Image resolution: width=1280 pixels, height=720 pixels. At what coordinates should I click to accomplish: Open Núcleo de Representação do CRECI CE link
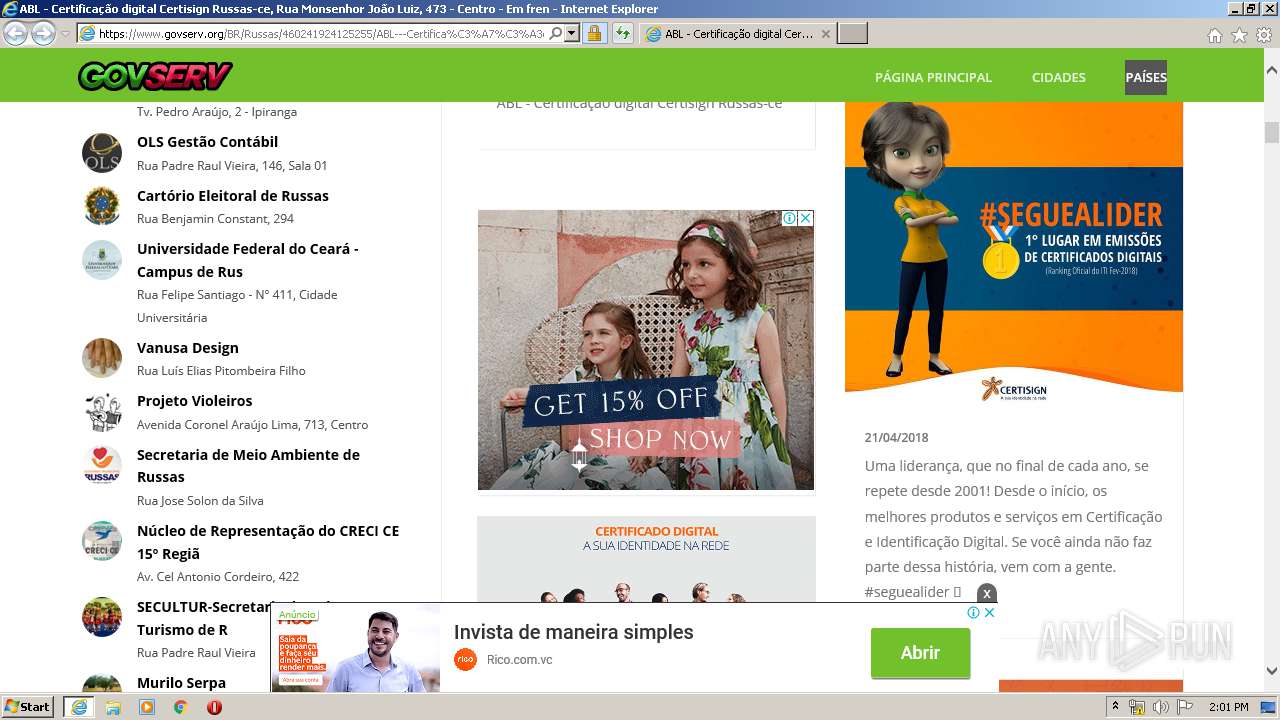tap(268, 542)
